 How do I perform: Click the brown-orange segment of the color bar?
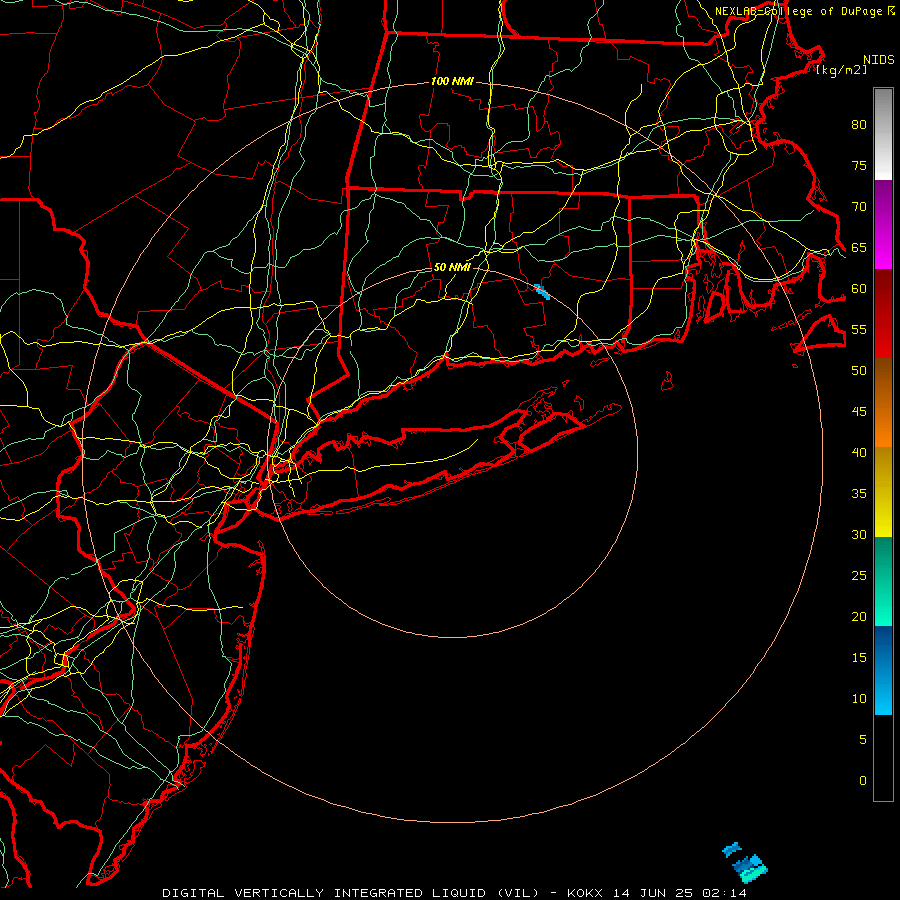pos(883,402)
